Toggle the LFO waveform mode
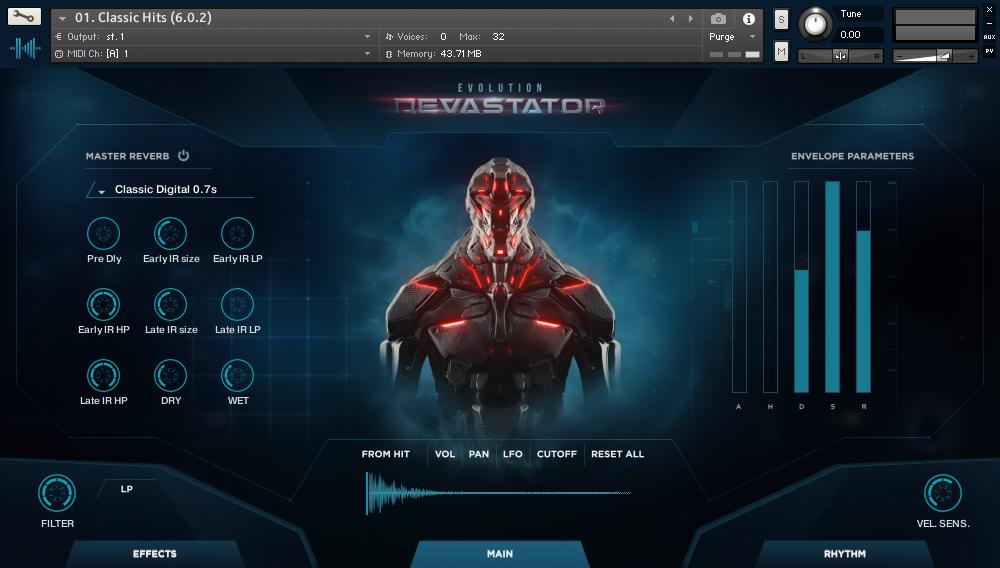This screenshot has width=1000, height=568. pyautogui.click(x=513, y=454)
